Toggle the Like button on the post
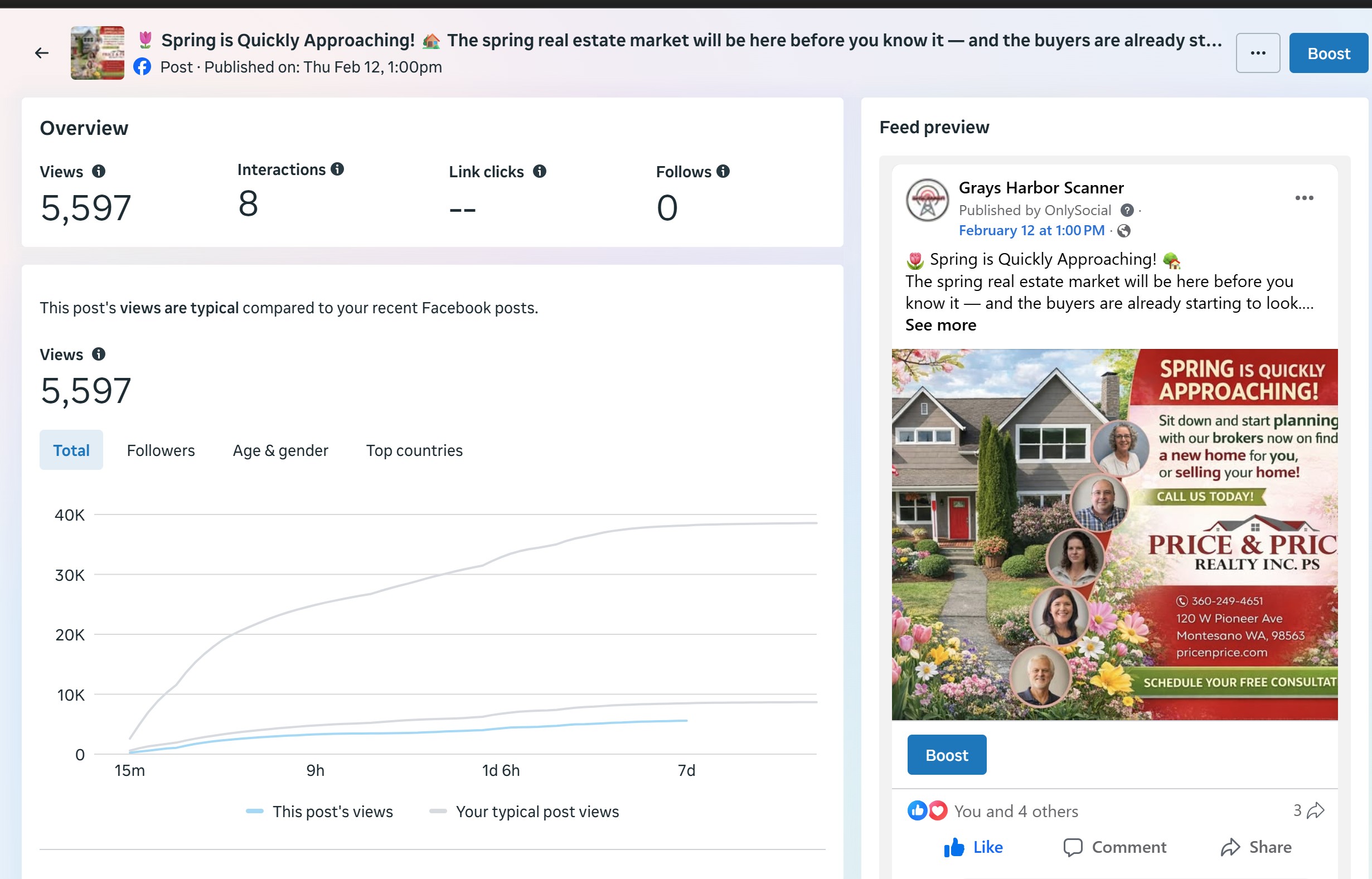The image size is (1372, 879). [973, 847]
